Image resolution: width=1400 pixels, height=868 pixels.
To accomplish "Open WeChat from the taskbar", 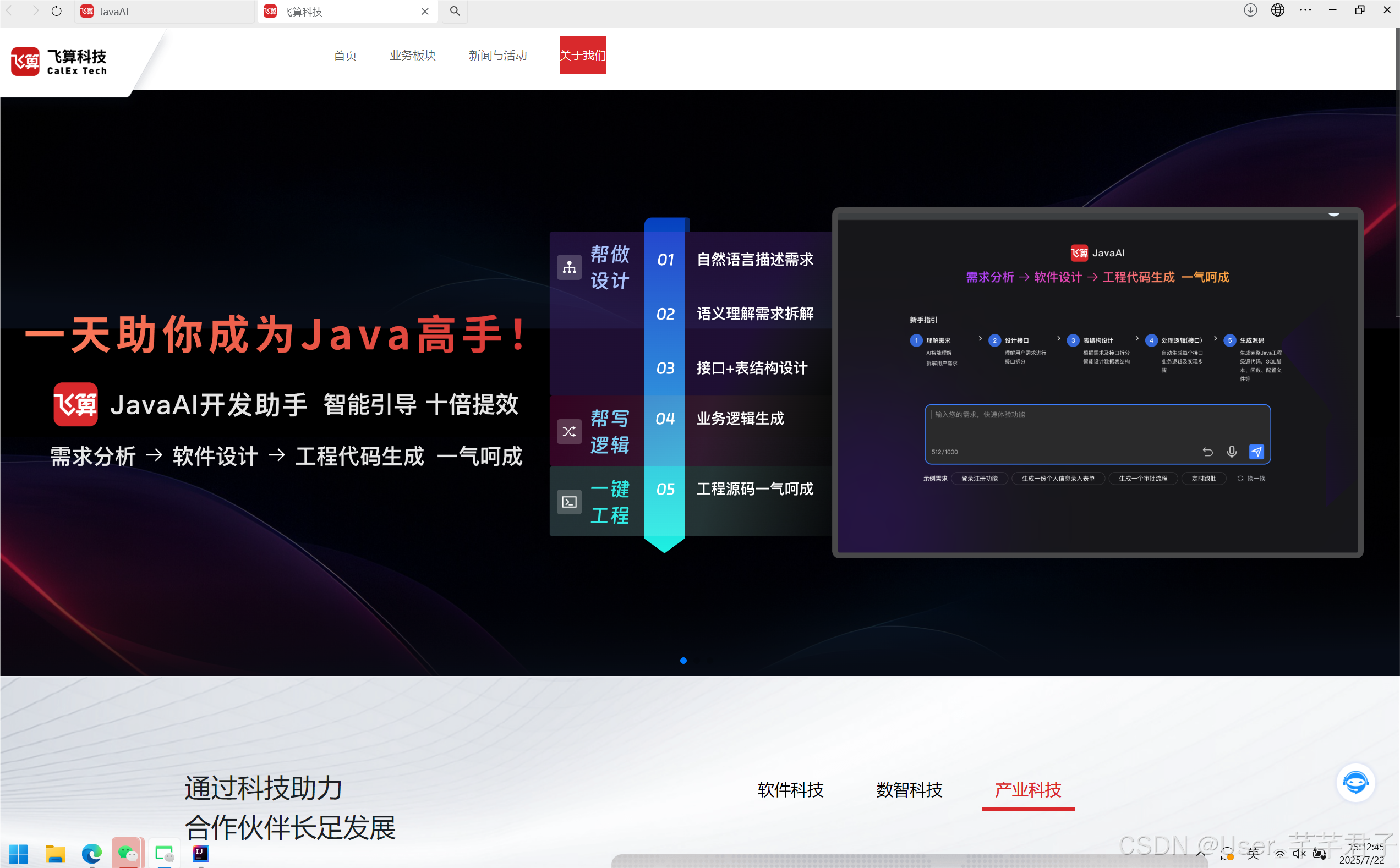I will point(127,854).
